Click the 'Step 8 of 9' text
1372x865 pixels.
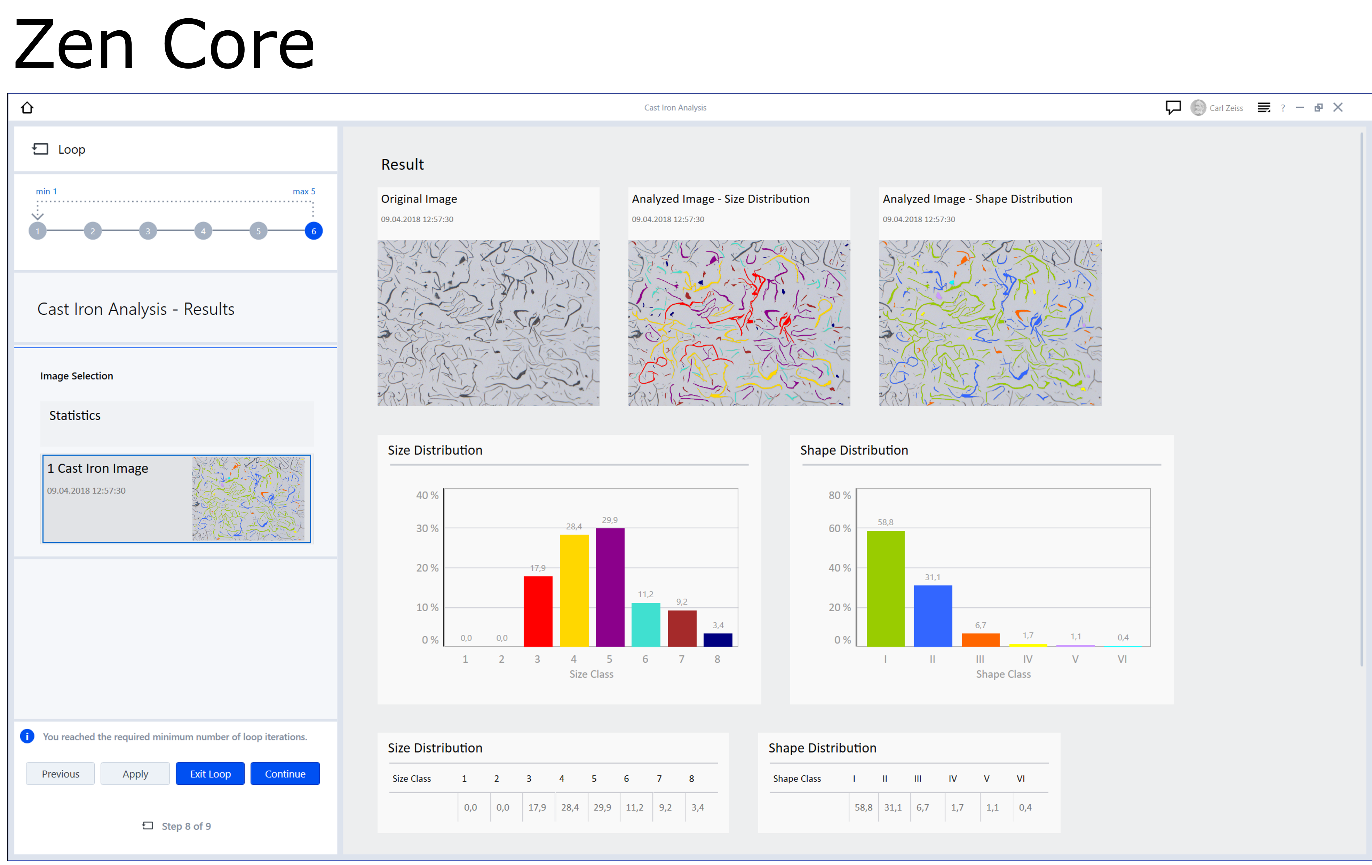pos(186,826)
